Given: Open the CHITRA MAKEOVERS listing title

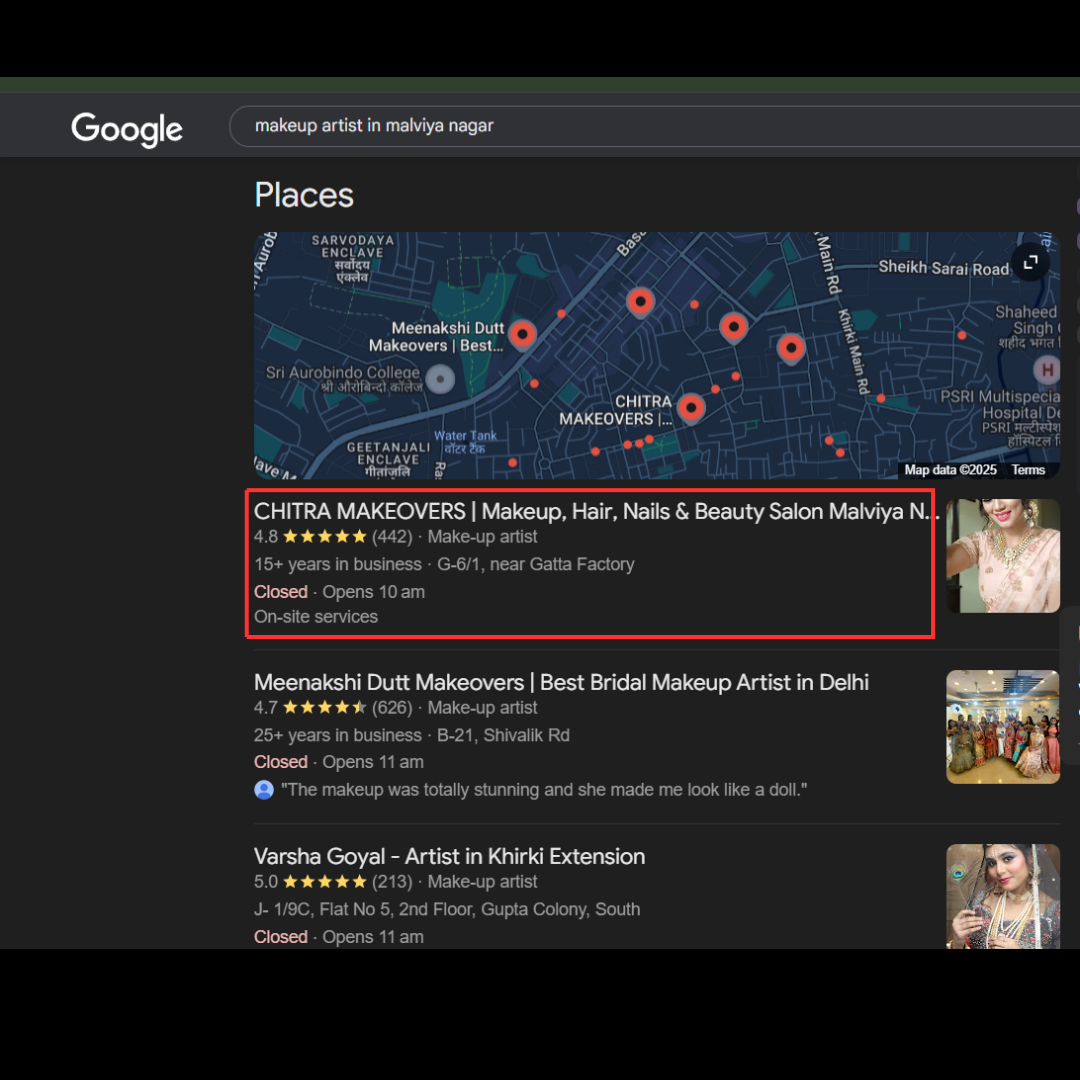Looking at the screenshot, I should click(595, 512).
